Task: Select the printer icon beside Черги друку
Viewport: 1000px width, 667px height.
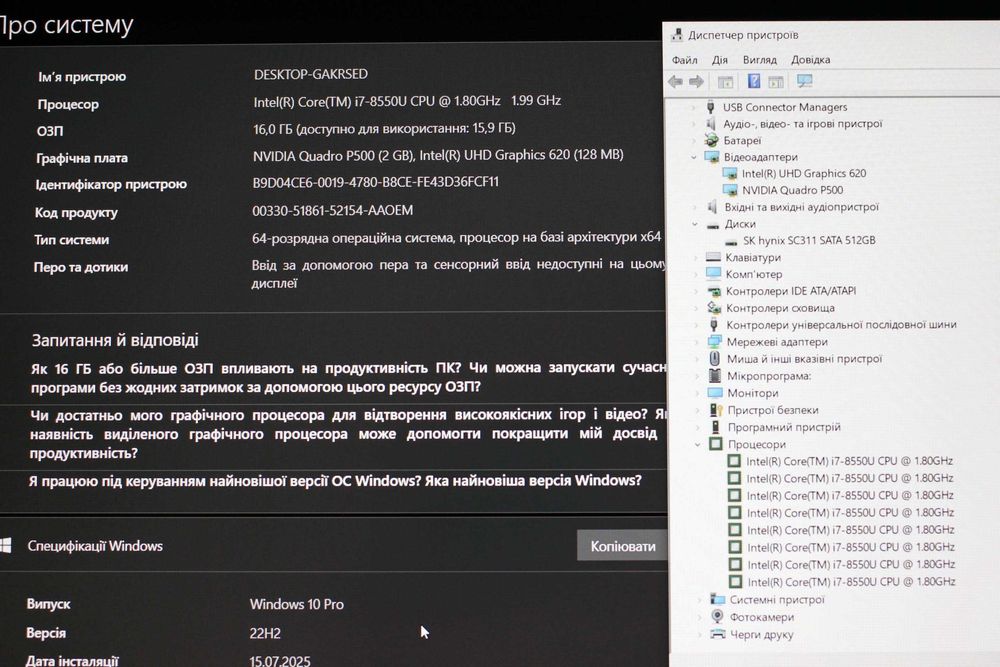Action: [718, 634]
